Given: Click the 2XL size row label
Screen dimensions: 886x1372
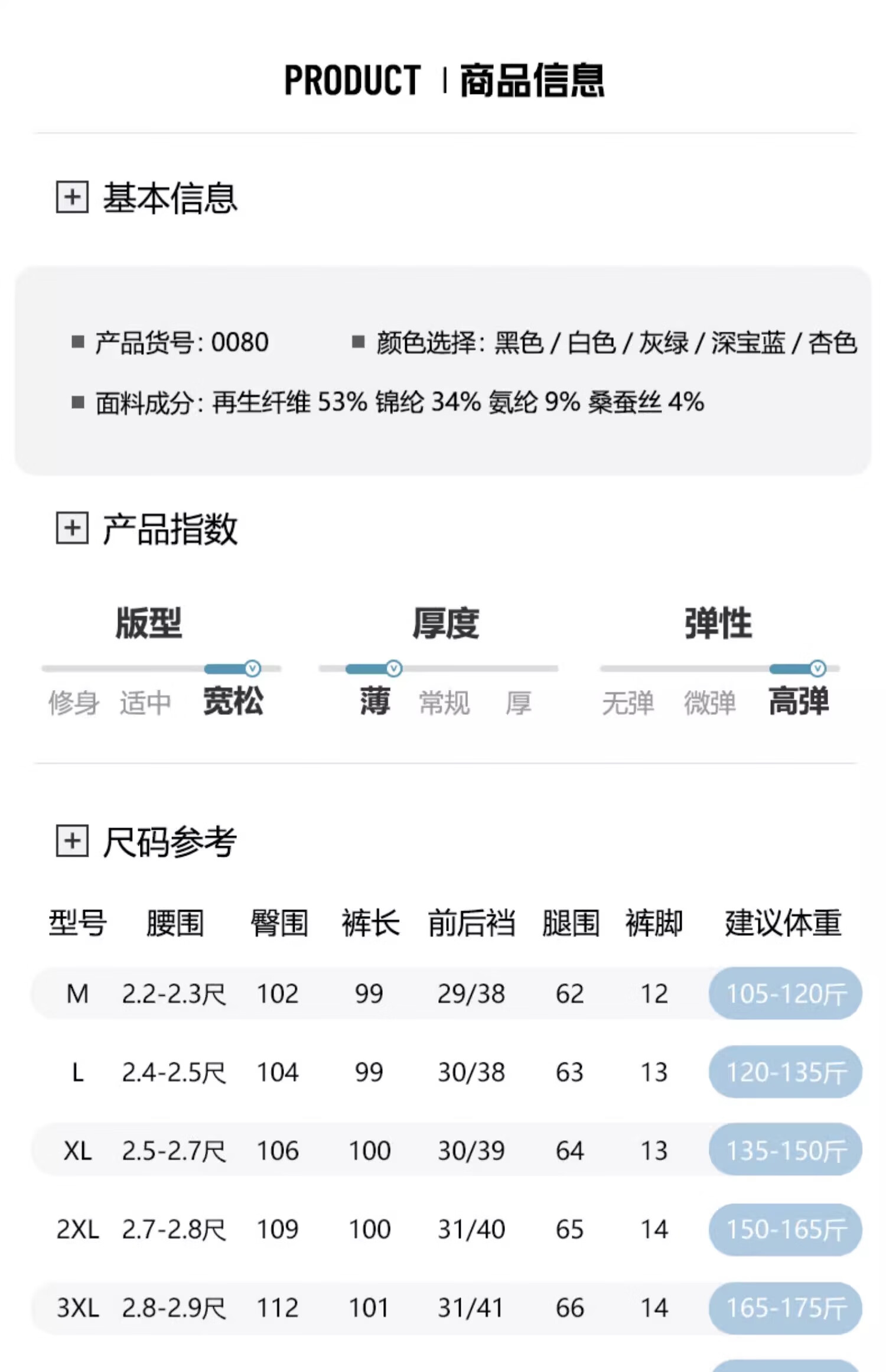Looking at the screenshot, I should [77, 1230].
